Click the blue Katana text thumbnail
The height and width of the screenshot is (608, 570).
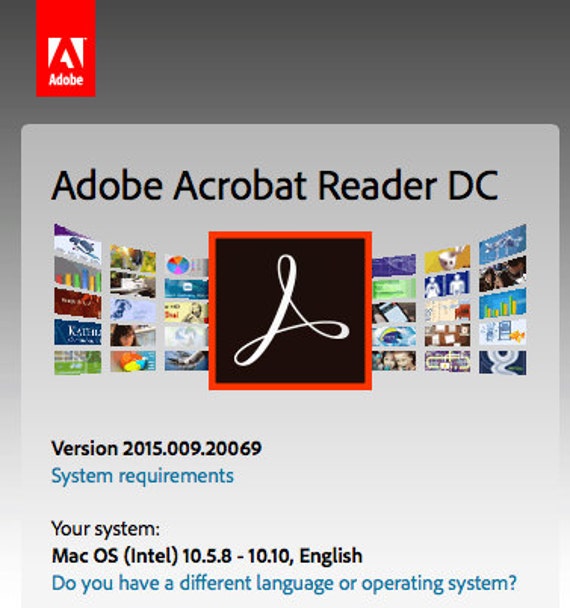[78, 332]
